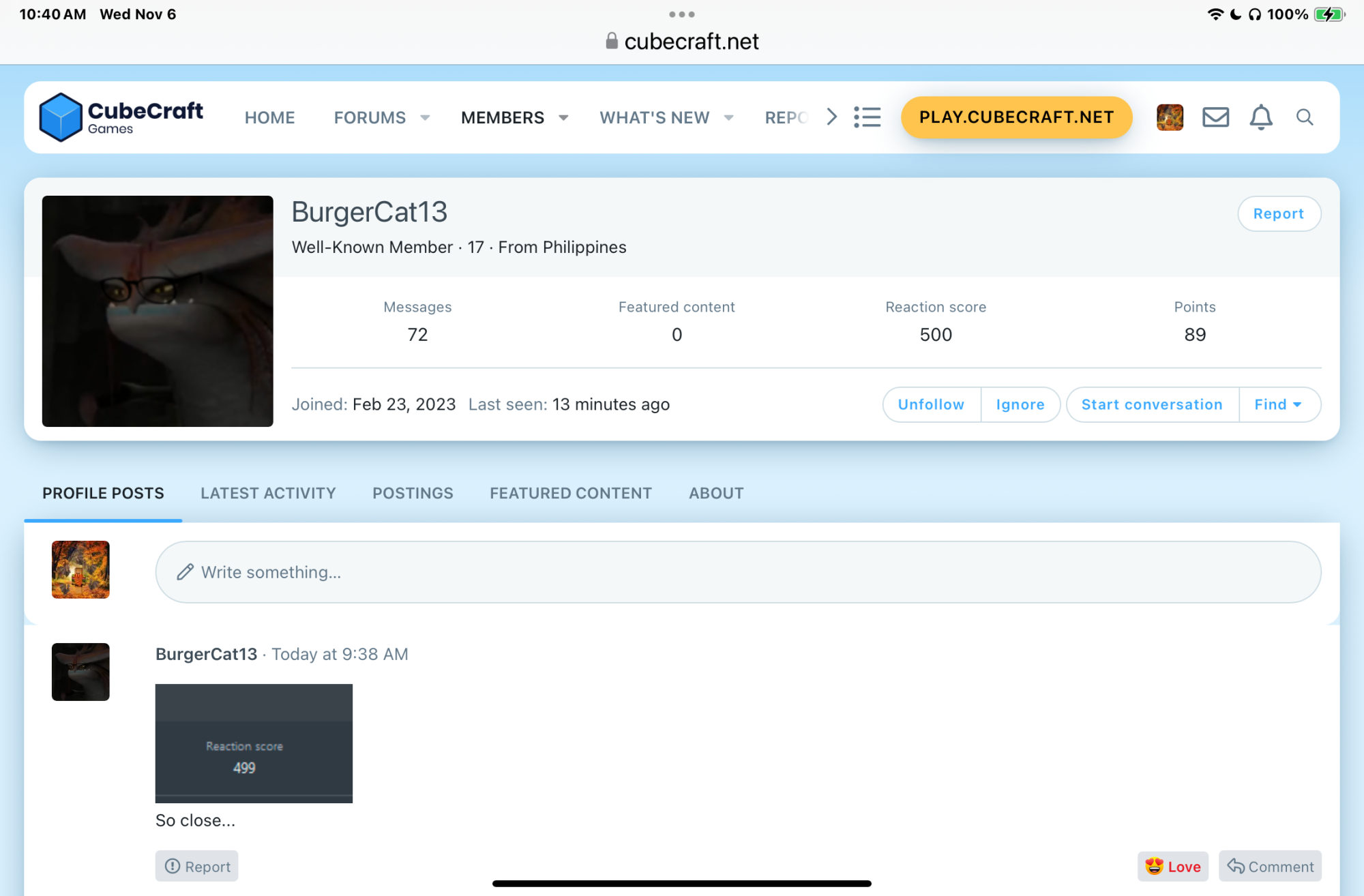Viewport: 1364px width, 896px height.
Task: Click the 'Well-Known Member' user title
Action: (372, 247)
